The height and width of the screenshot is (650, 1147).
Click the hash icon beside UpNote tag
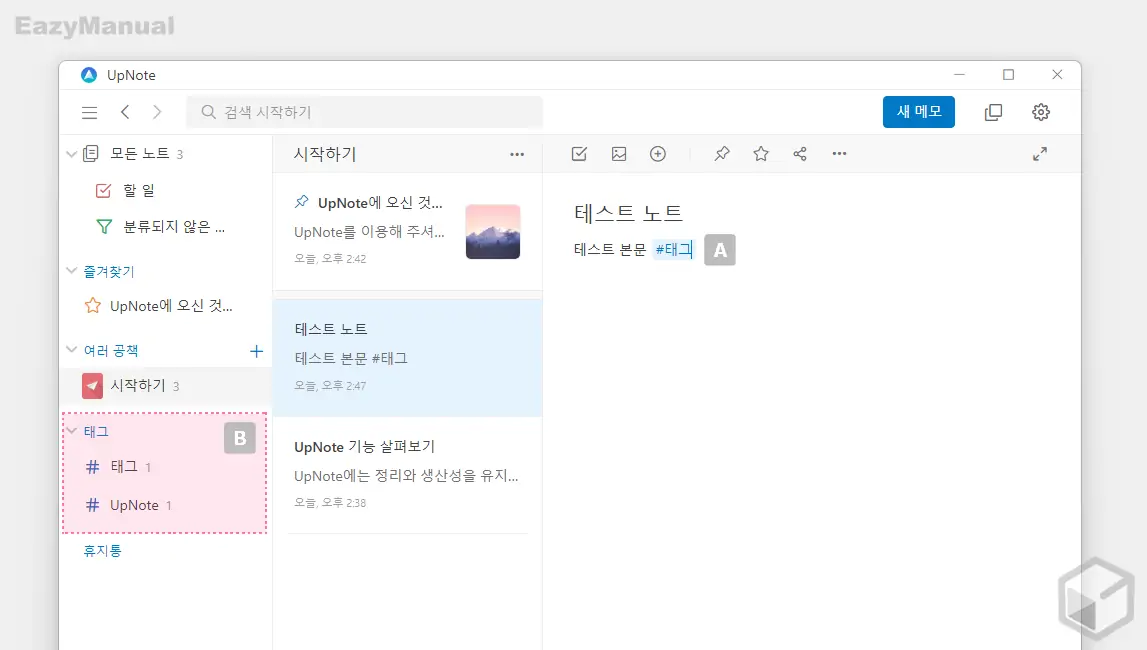point(93,505)
